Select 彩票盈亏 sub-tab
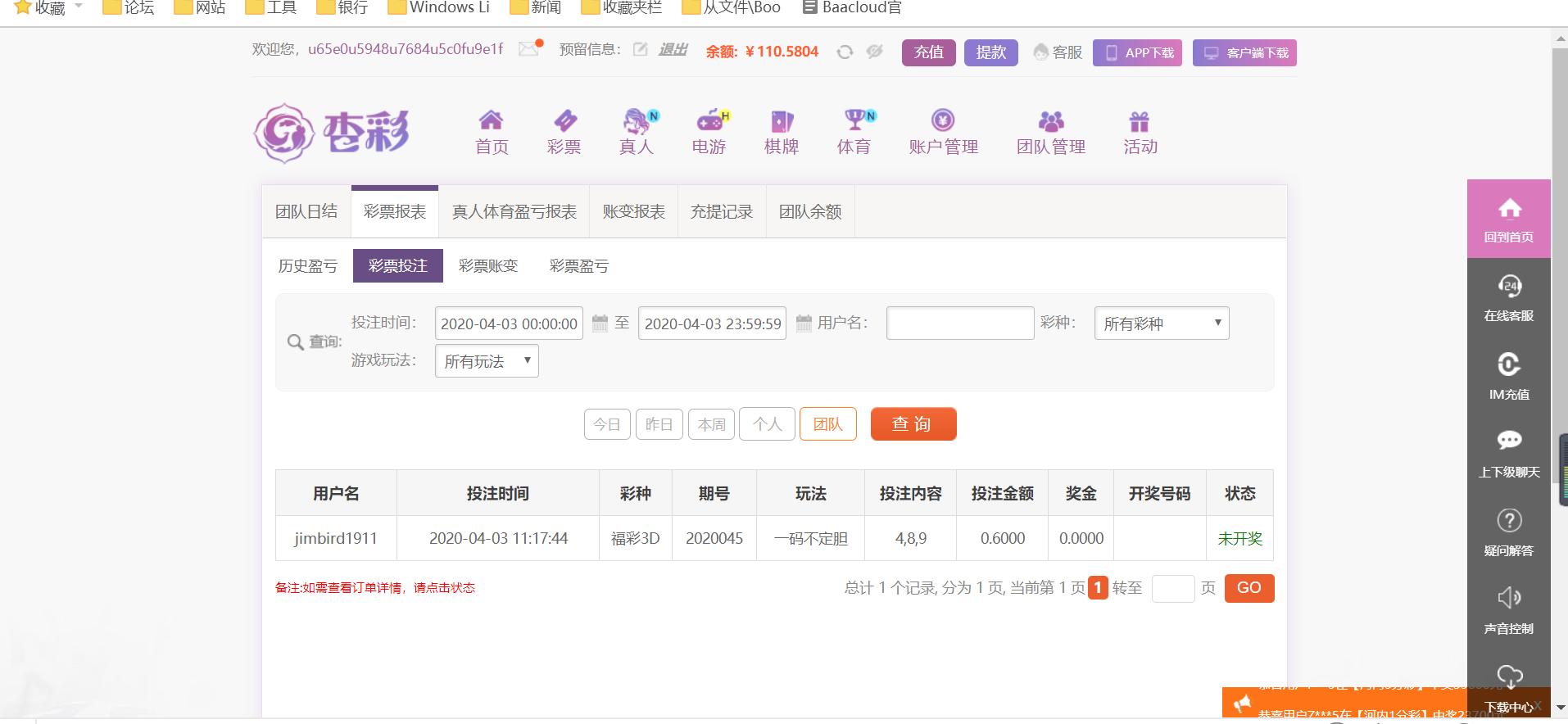Image resolution: width=1568 pixels, height=724 pixels. 579,266
